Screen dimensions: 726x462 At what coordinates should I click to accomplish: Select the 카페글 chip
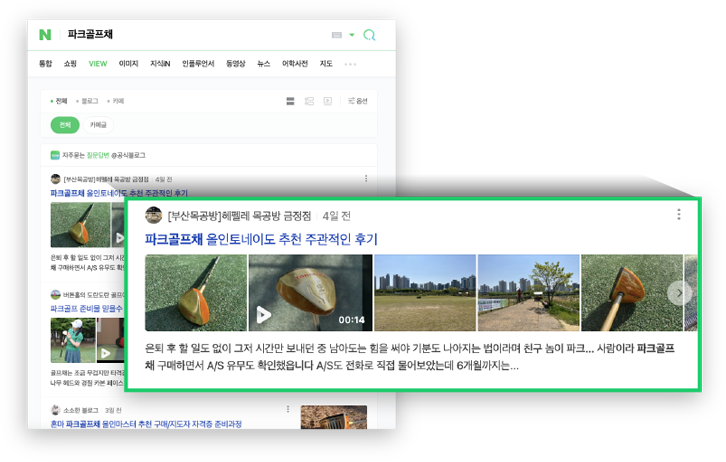click(x=98, y=125)
